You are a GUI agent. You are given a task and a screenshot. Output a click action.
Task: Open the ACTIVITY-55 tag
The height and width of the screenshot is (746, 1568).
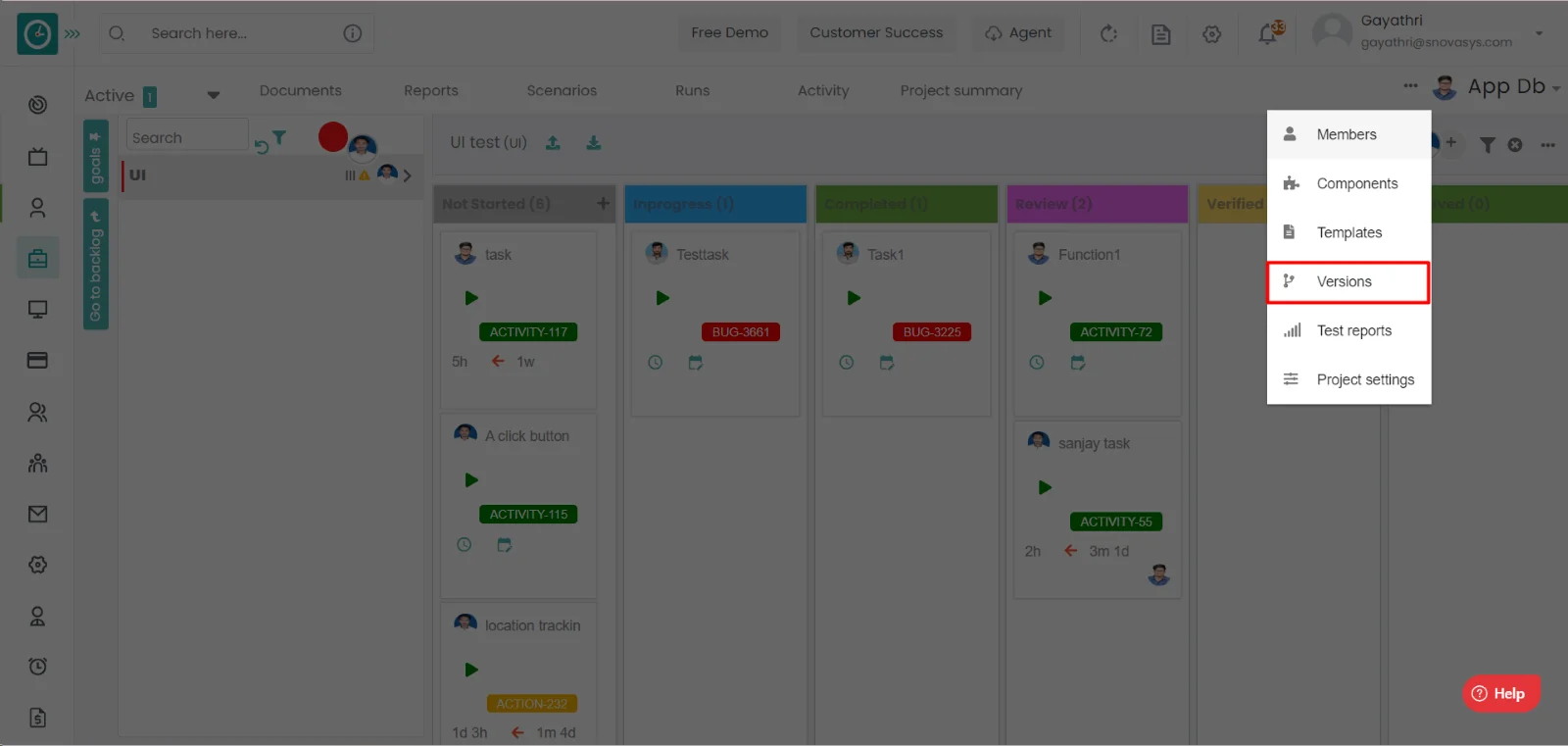click(1116, 522)
